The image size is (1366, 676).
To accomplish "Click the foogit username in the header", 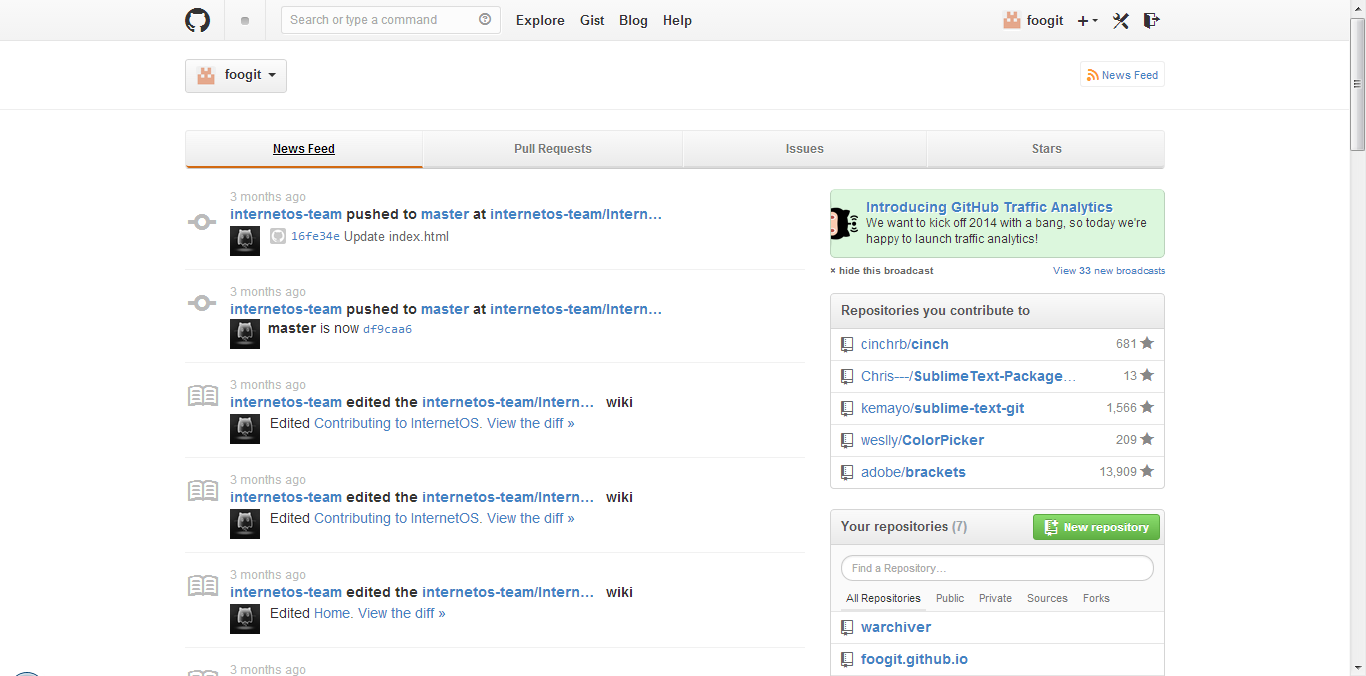I will click(x=1045, y=20).
